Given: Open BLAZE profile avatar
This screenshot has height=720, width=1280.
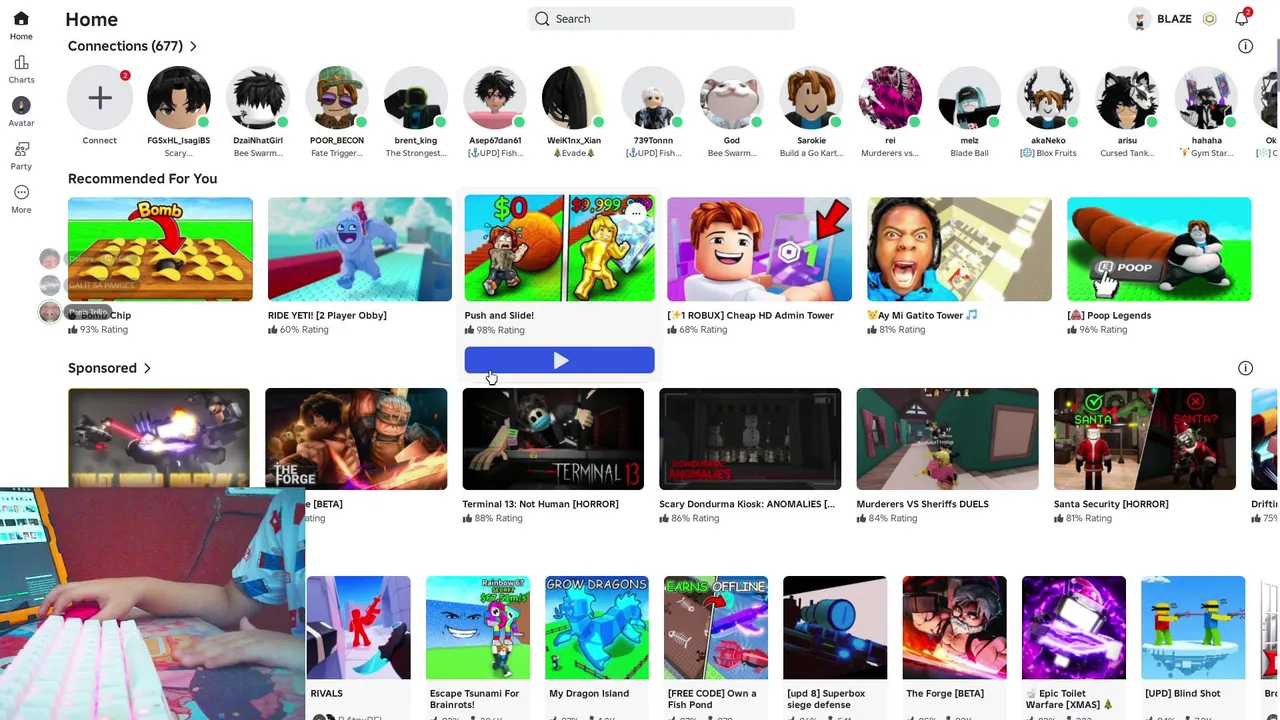Looking at the screenshot, I should 1139,19.
